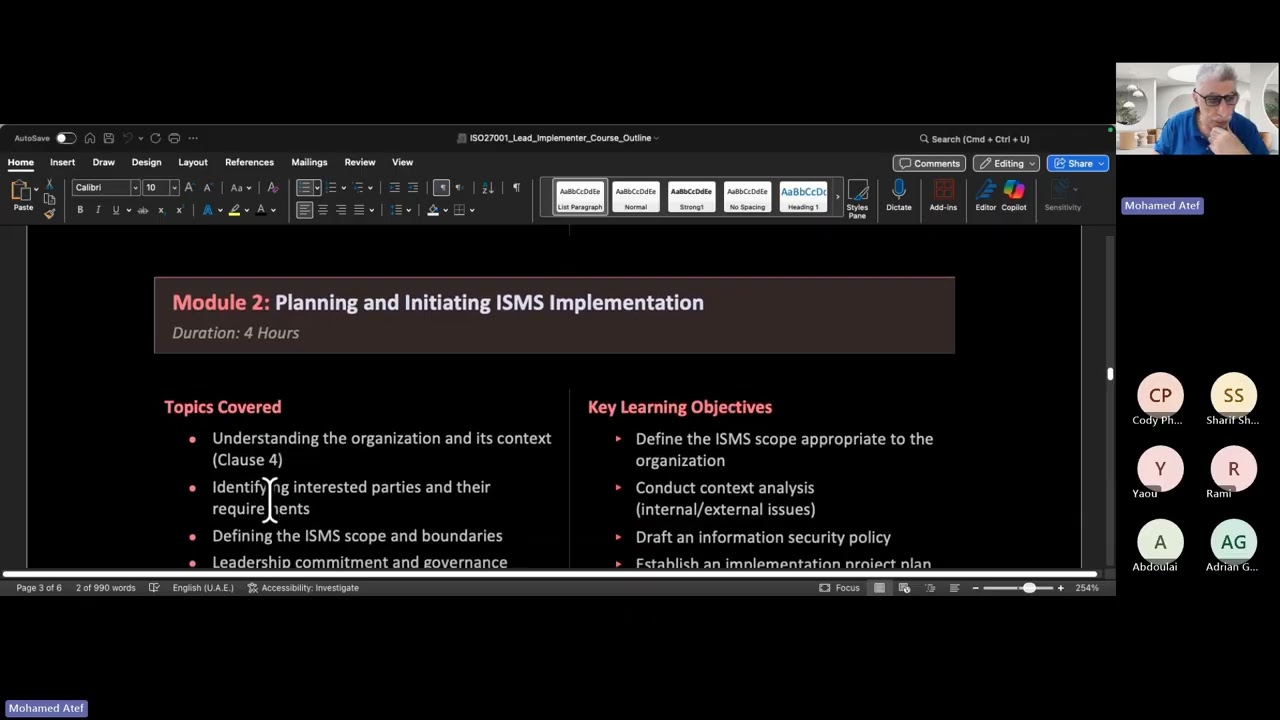The height and width of the screenshot is (720, 1280).
Task: Decrease font size with the smaller A
Action: tap(207, 188)
